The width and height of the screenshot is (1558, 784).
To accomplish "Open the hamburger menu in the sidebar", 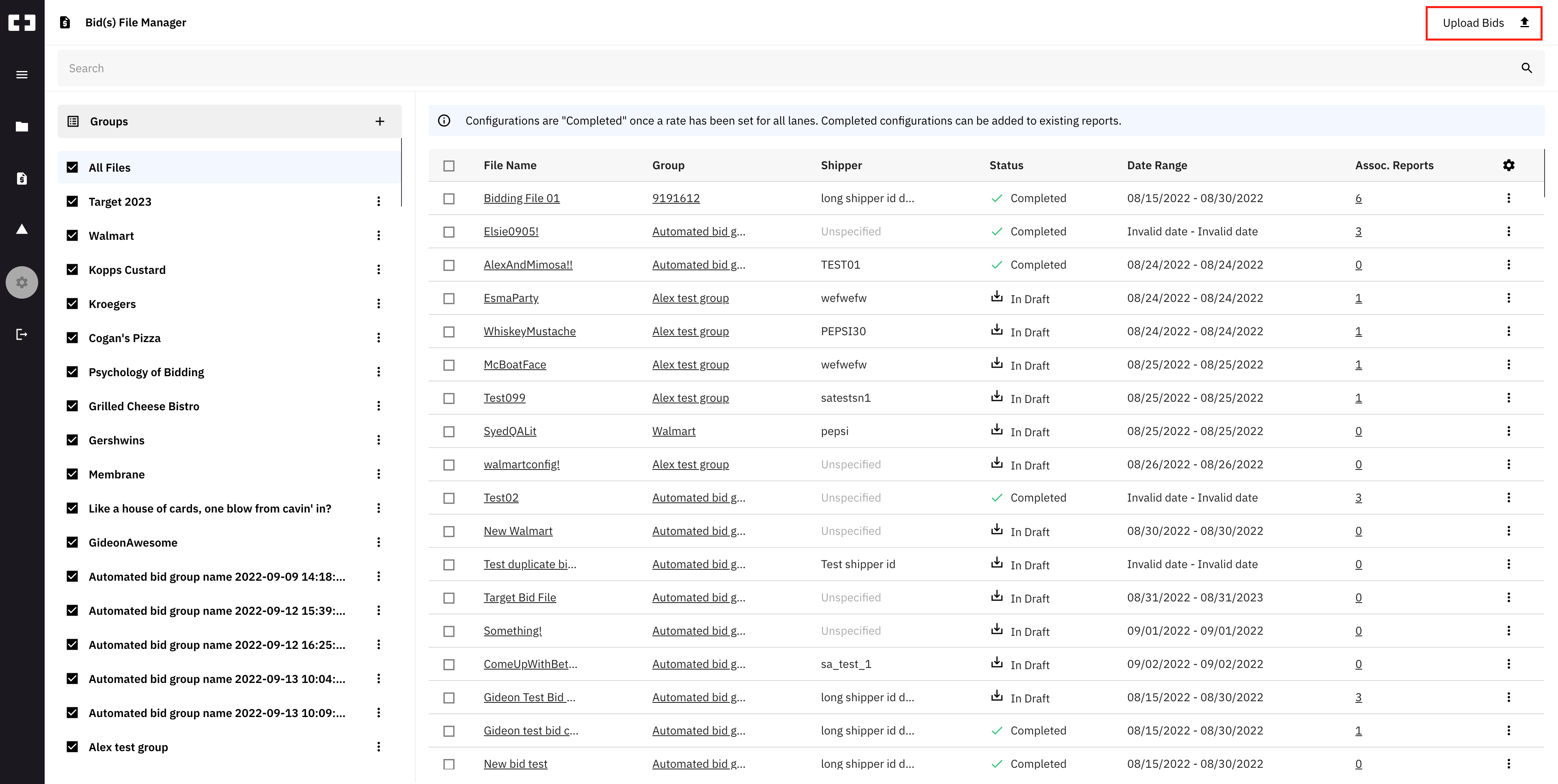I will pos(22,74).
